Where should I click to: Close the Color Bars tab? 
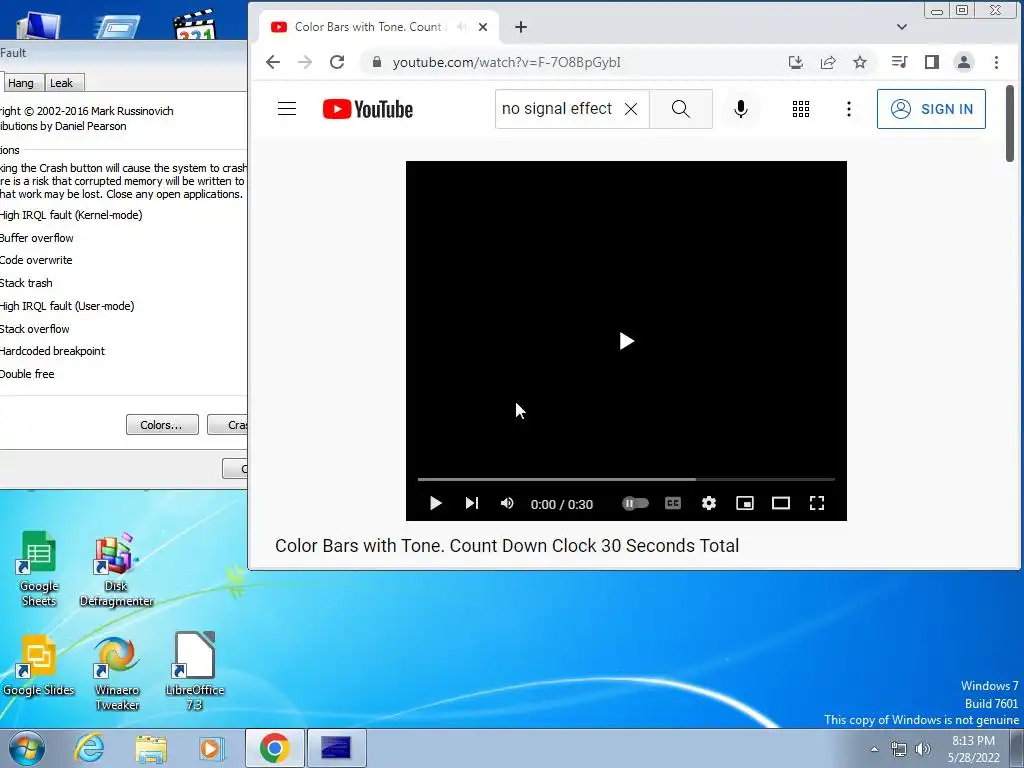483,27
